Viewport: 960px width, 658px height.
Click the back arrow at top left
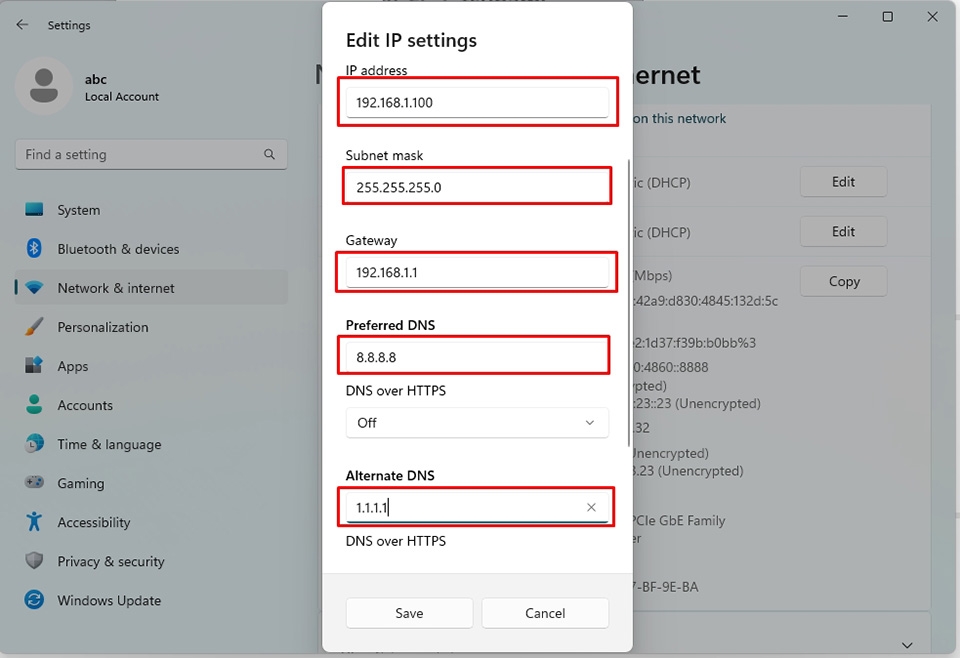click(20, 24)
